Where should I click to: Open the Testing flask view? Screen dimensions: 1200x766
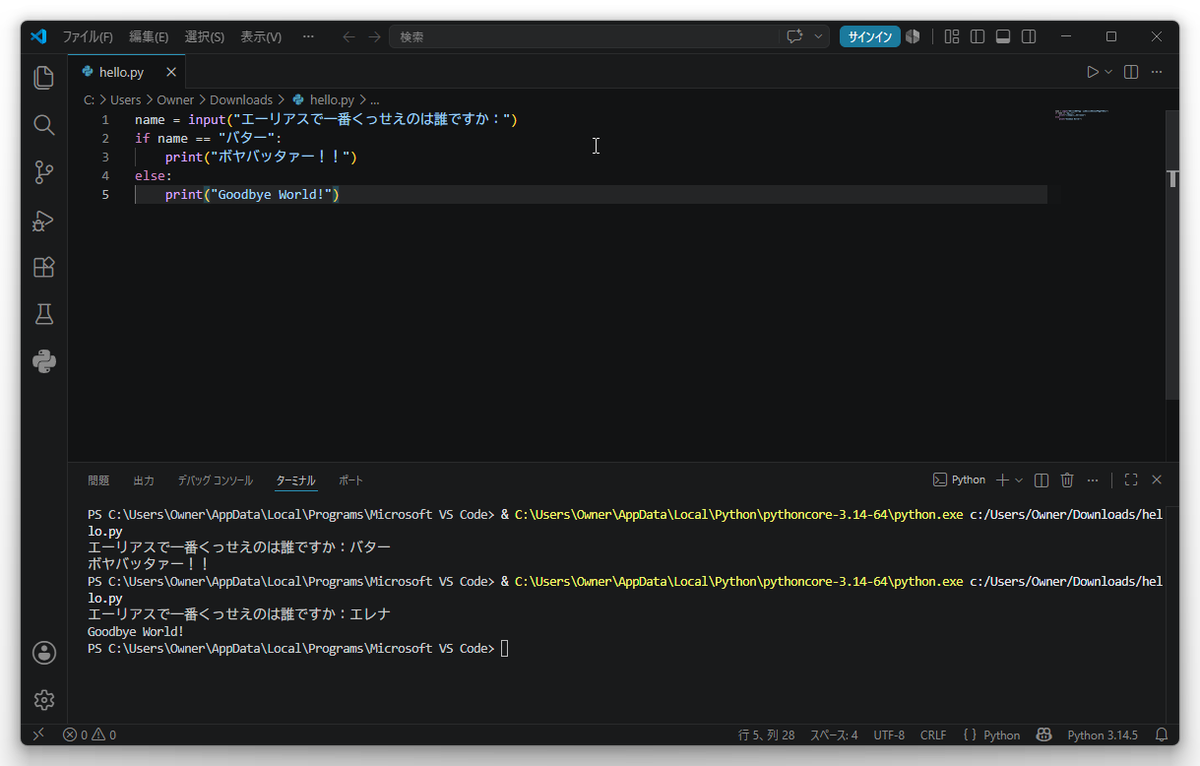[x=44, y=314]
